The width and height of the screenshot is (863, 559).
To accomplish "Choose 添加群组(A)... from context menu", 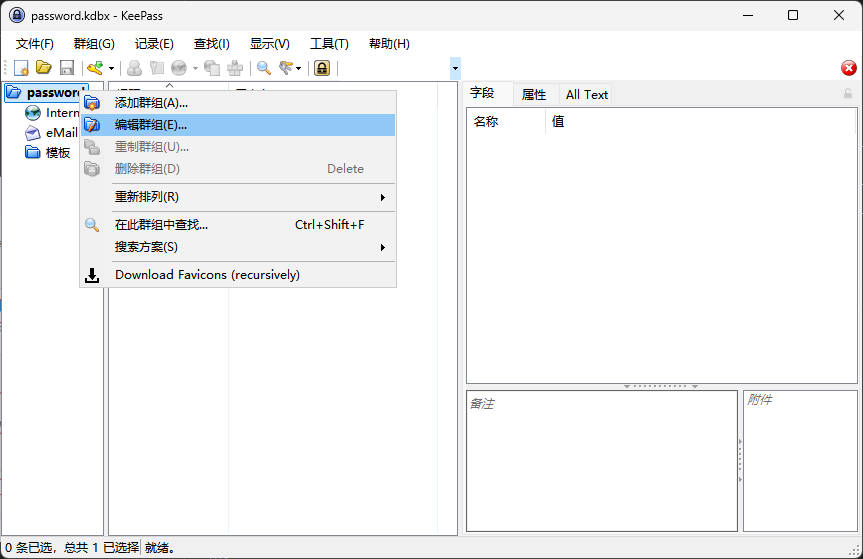I will click(151, 102).
